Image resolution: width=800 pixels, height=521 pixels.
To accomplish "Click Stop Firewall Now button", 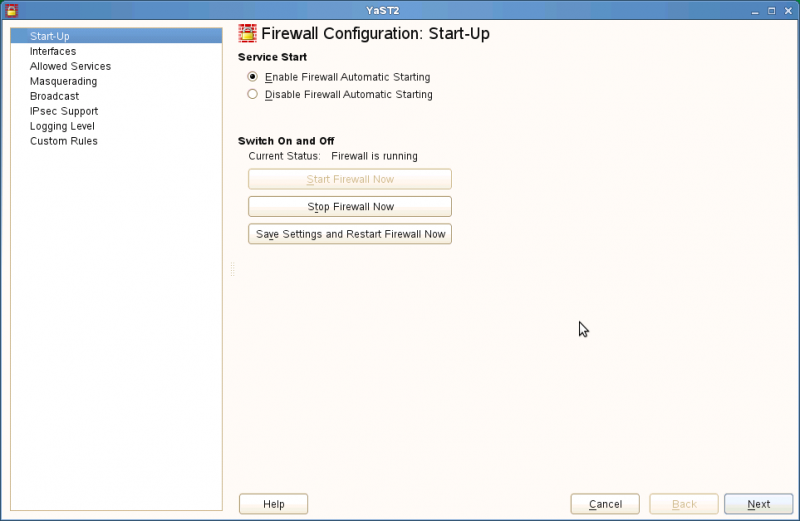I will pos(350,207).
